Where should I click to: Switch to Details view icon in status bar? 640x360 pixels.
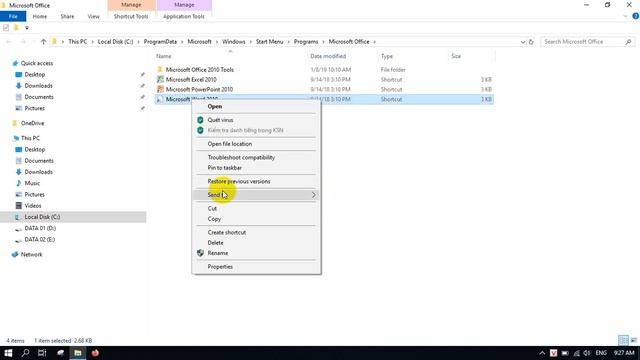[x=623, y=340]
